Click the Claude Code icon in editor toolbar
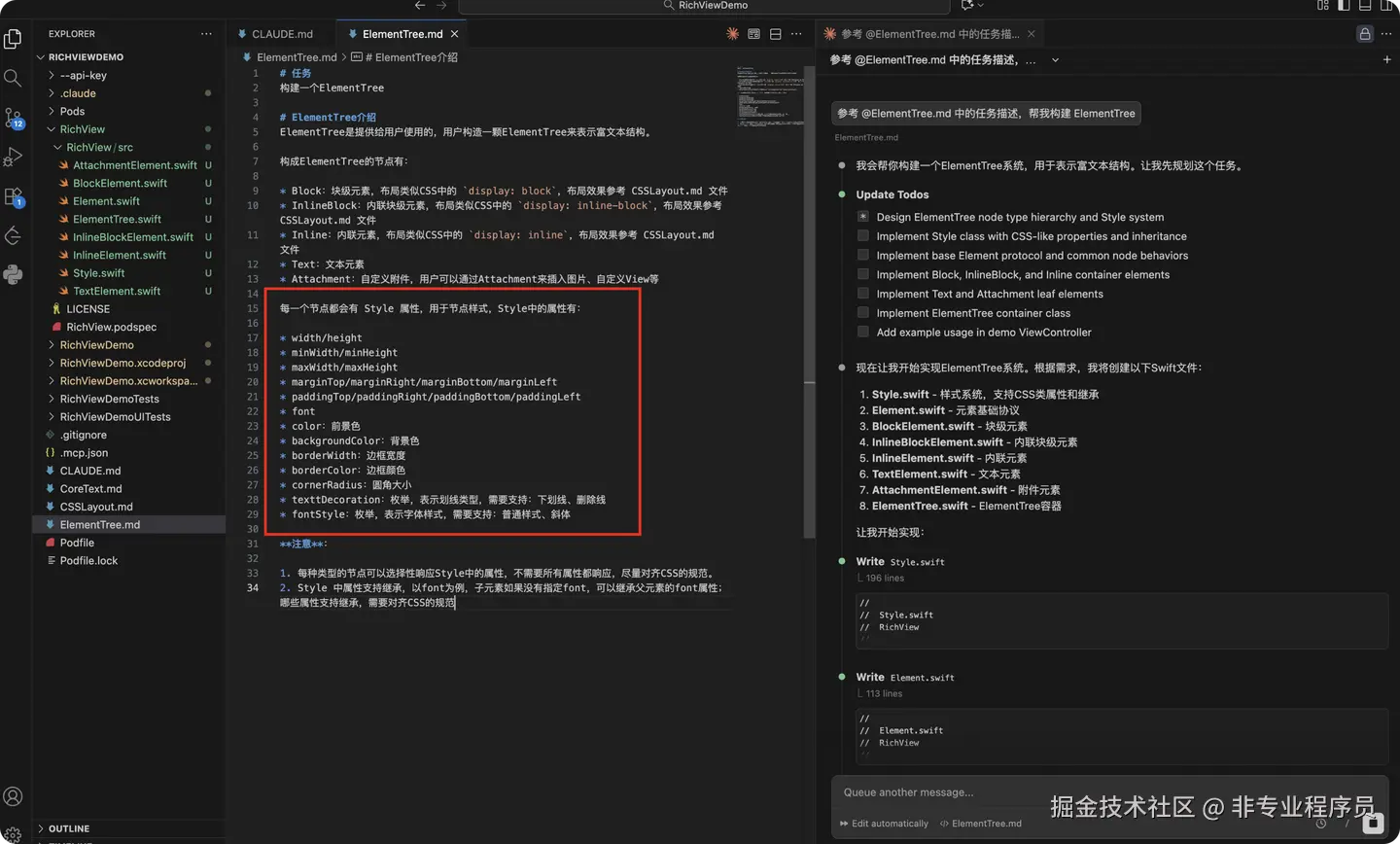The height and width of the screenshot is (844, 1400). pyautogui.click(x=732, y=34)
